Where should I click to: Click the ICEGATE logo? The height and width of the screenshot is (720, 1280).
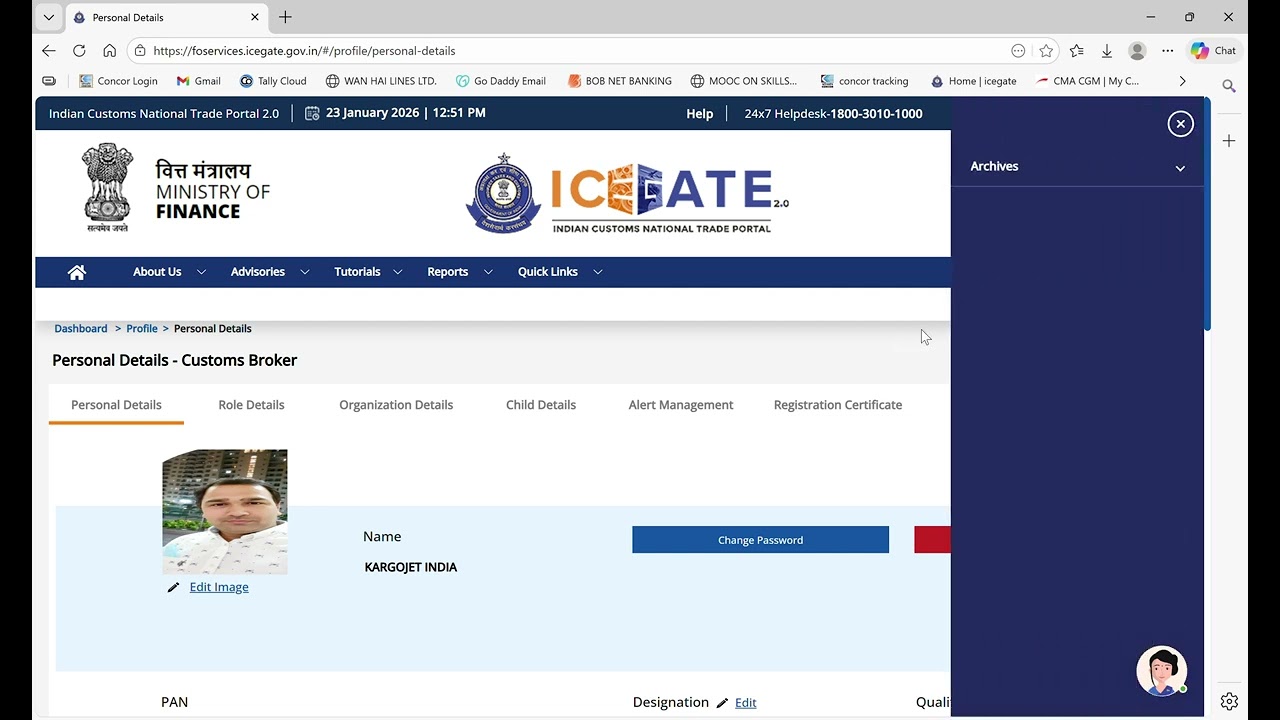pos(627,193)
